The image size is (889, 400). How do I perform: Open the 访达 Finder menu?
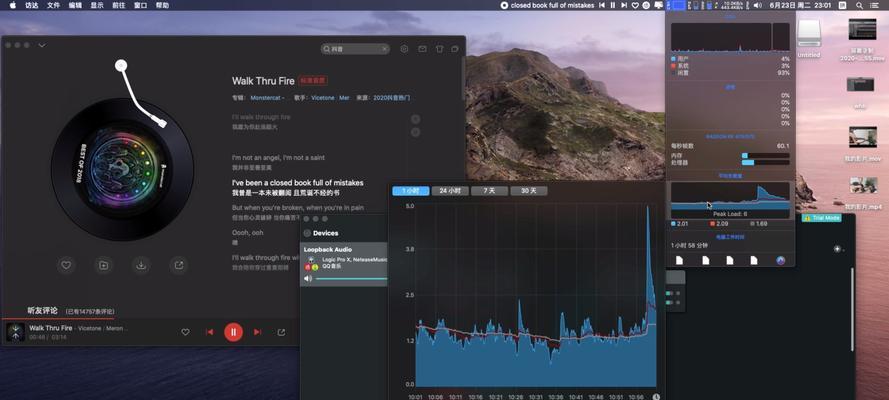[x=32, y=5]
